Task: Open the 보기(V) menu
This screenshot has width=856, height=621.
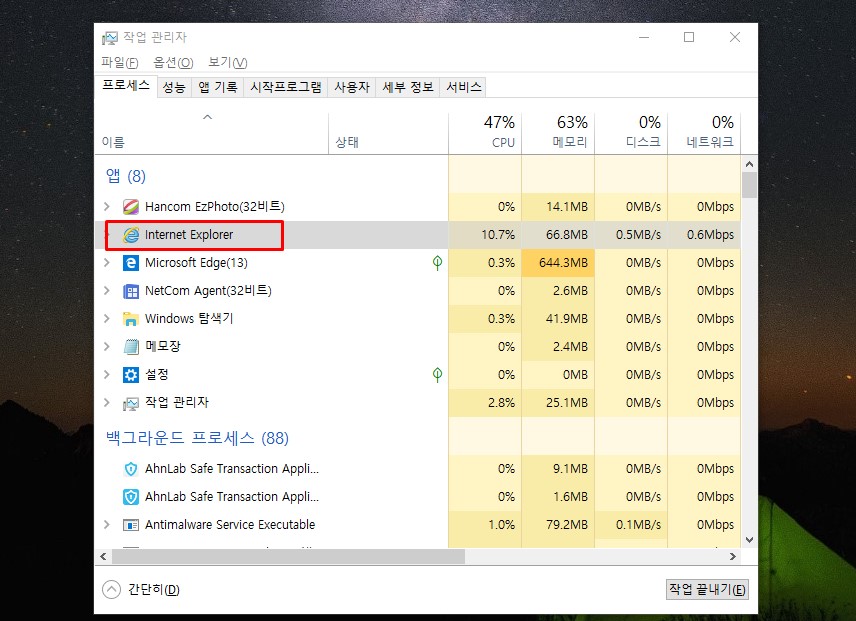Action: click(228, 63)
